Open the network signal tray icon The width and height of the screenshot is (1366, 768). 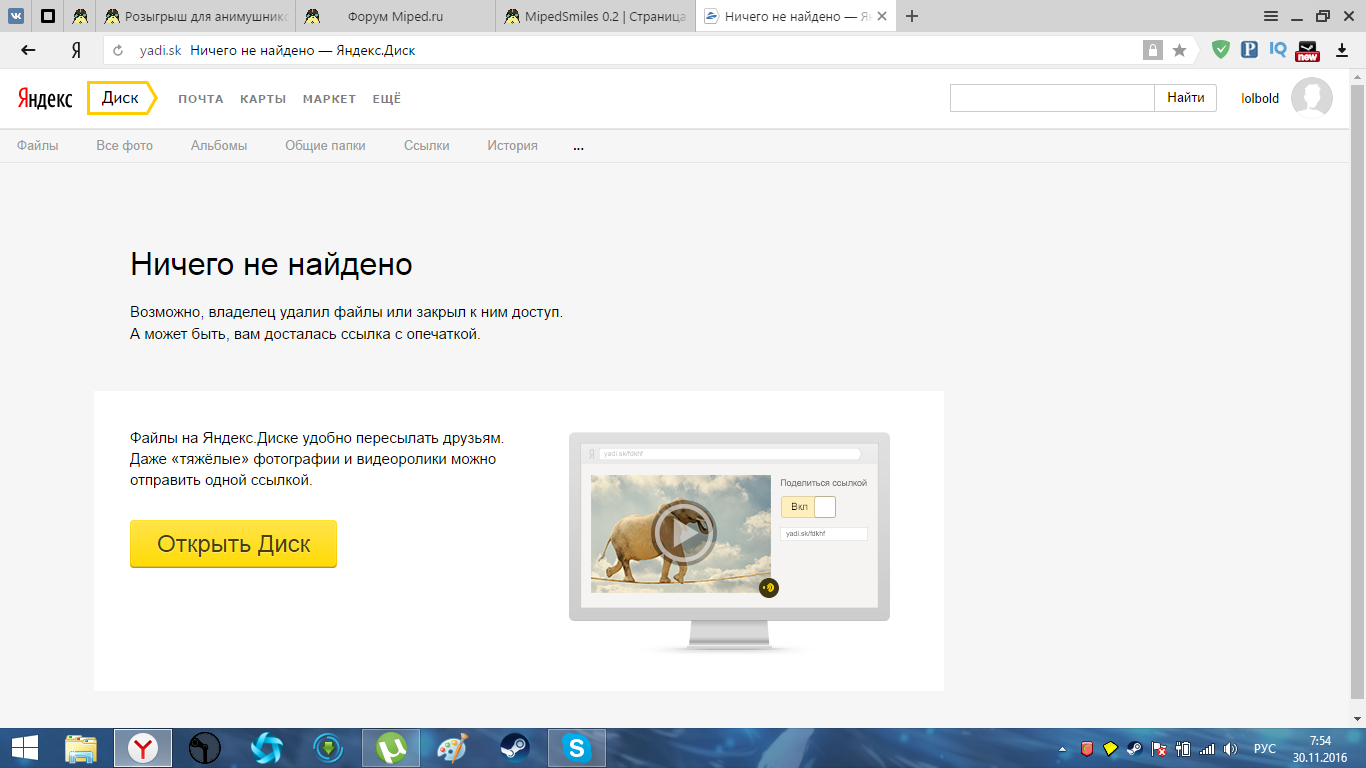[x=1206, y=748]
